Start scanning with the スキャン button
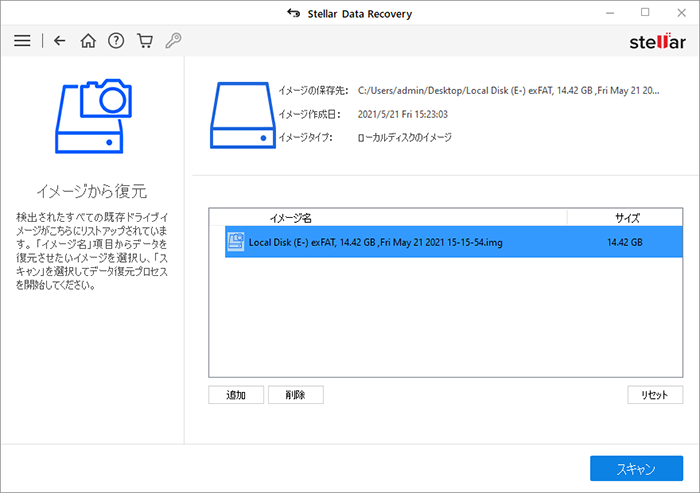 [636, 468]
